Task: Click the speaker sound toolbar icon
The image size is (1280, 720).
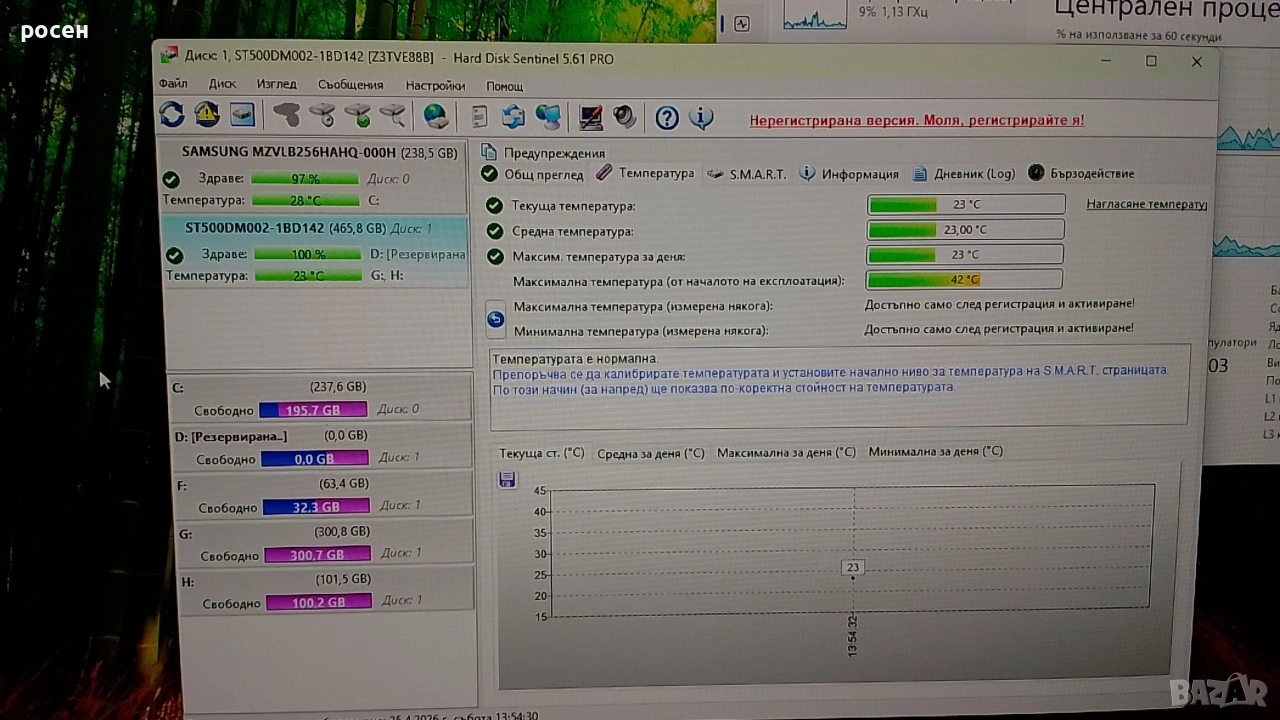Action: click(625, 118)
